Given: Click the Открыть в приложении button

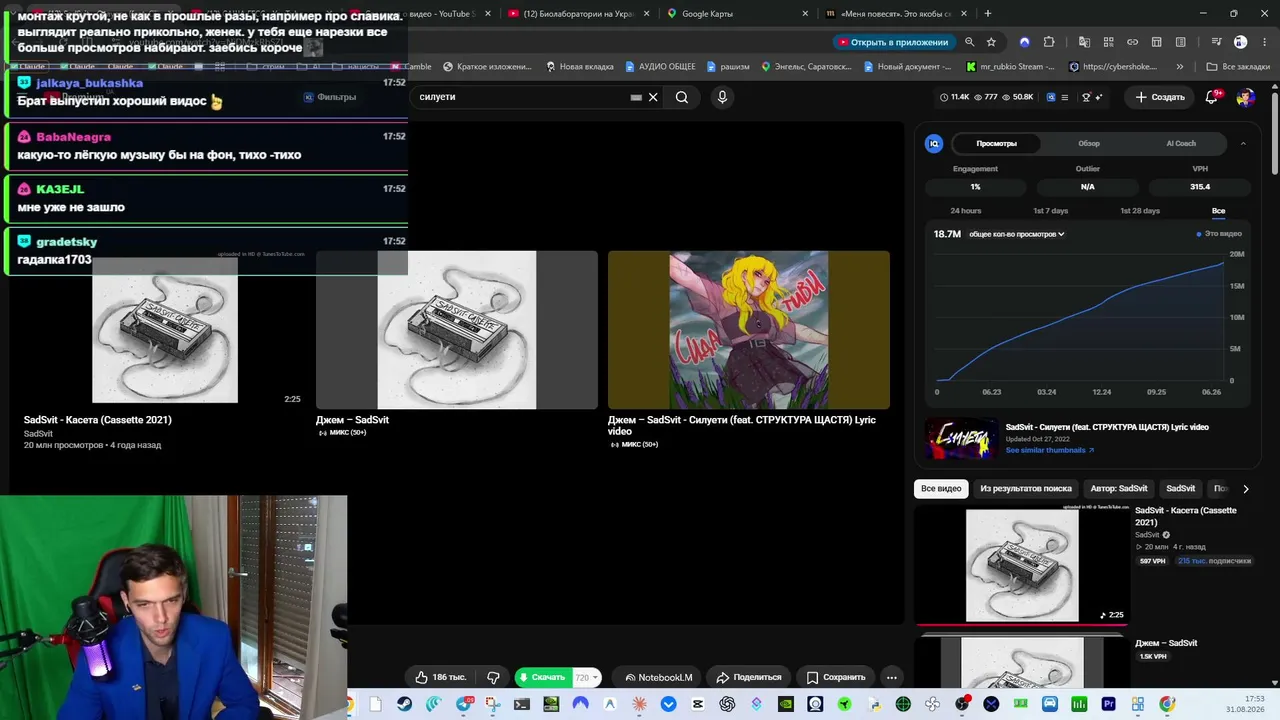Looking at the screenshot, I should (893, 42).
